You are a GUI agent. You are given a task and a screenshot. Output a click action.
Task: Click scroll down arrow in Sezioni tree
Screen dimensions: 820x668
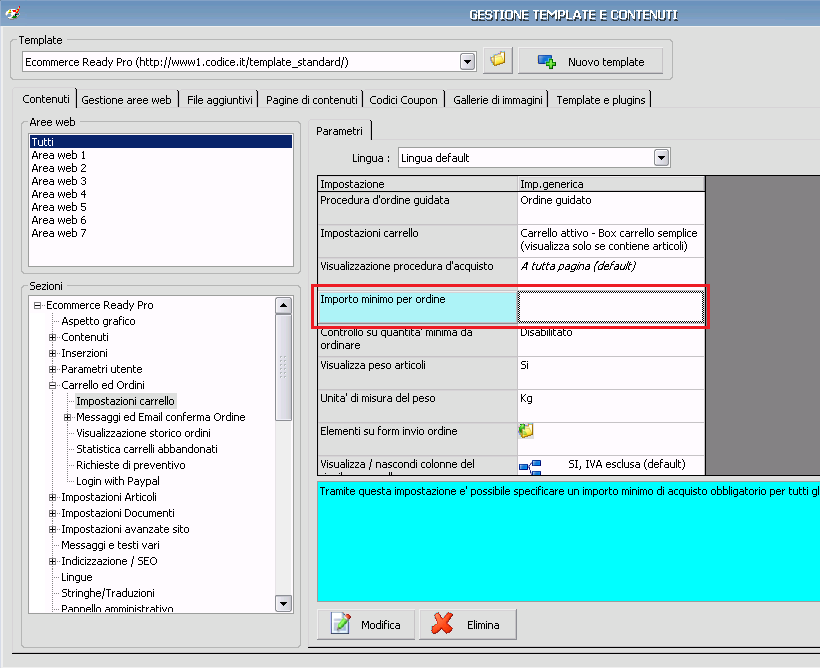click(283, 604)
